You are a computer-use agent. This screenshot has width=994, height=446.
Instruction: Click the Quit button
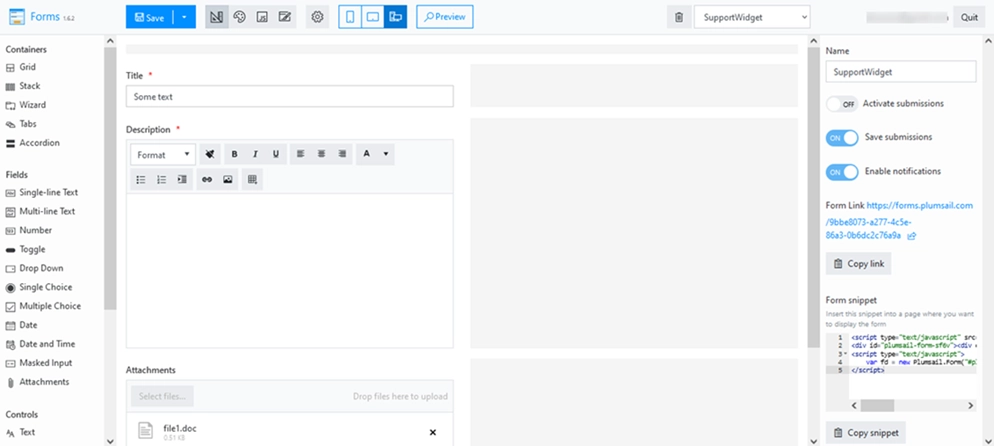[969, 17]
